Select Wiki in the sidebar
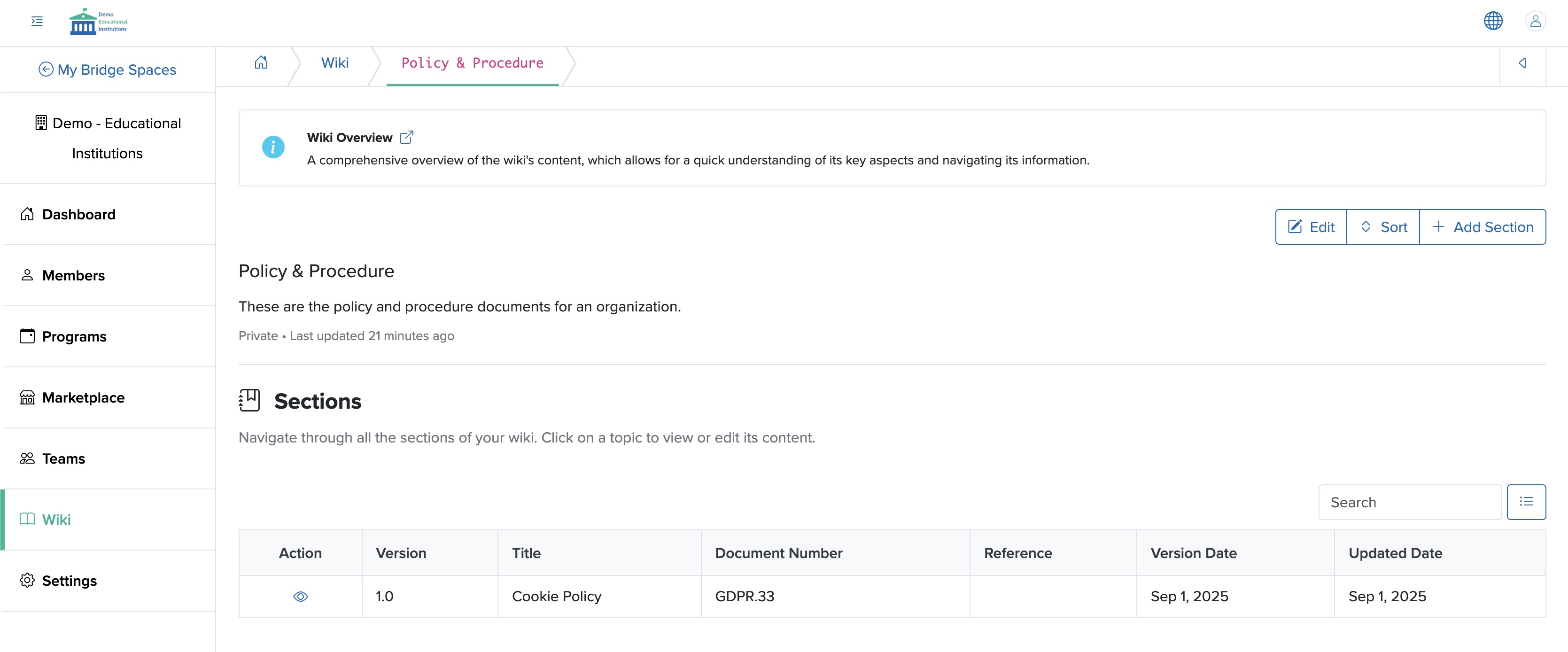 click(108, 519)
